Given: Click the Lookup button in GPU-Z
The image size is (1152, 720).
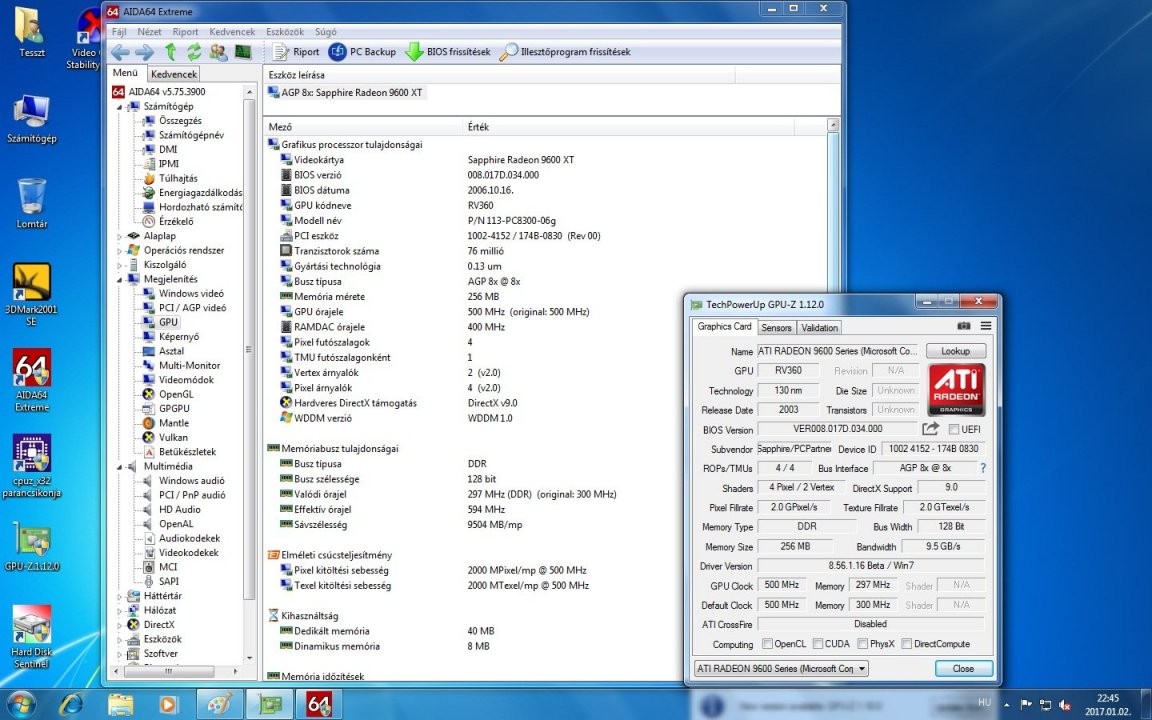Looking at the screenshot, I should (x=955, y=351).
